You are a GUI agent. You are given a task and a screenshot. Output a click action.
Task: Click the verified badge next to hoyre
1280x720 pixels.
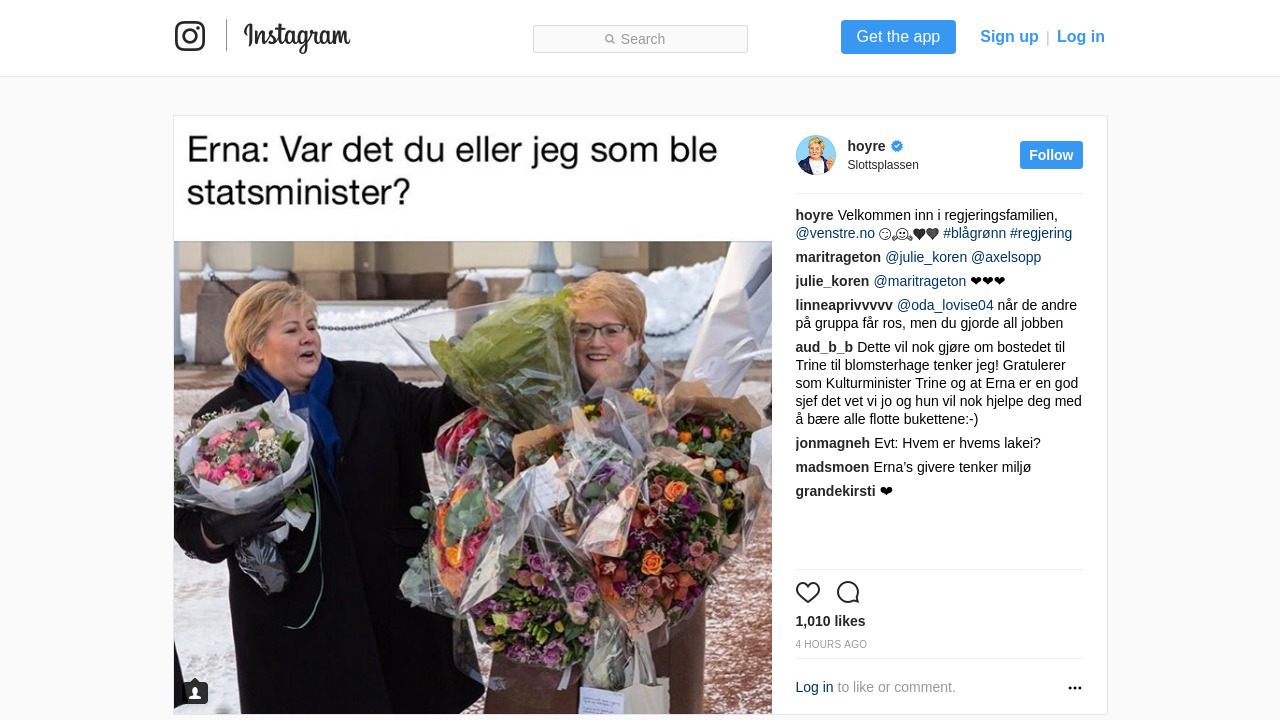(897, 146)
